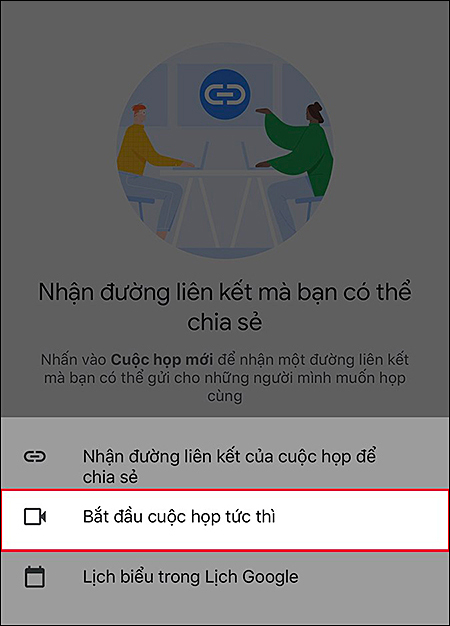Choose Bắt đầu cuộc họp tức thì
The width and height of the screenshot is (450, 626).
coord(225,521)
